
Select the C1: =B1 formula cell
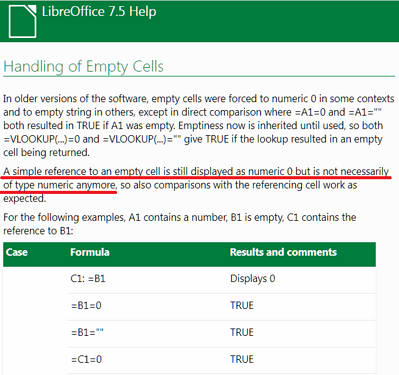pyautogui.click(x=88, y=278)
